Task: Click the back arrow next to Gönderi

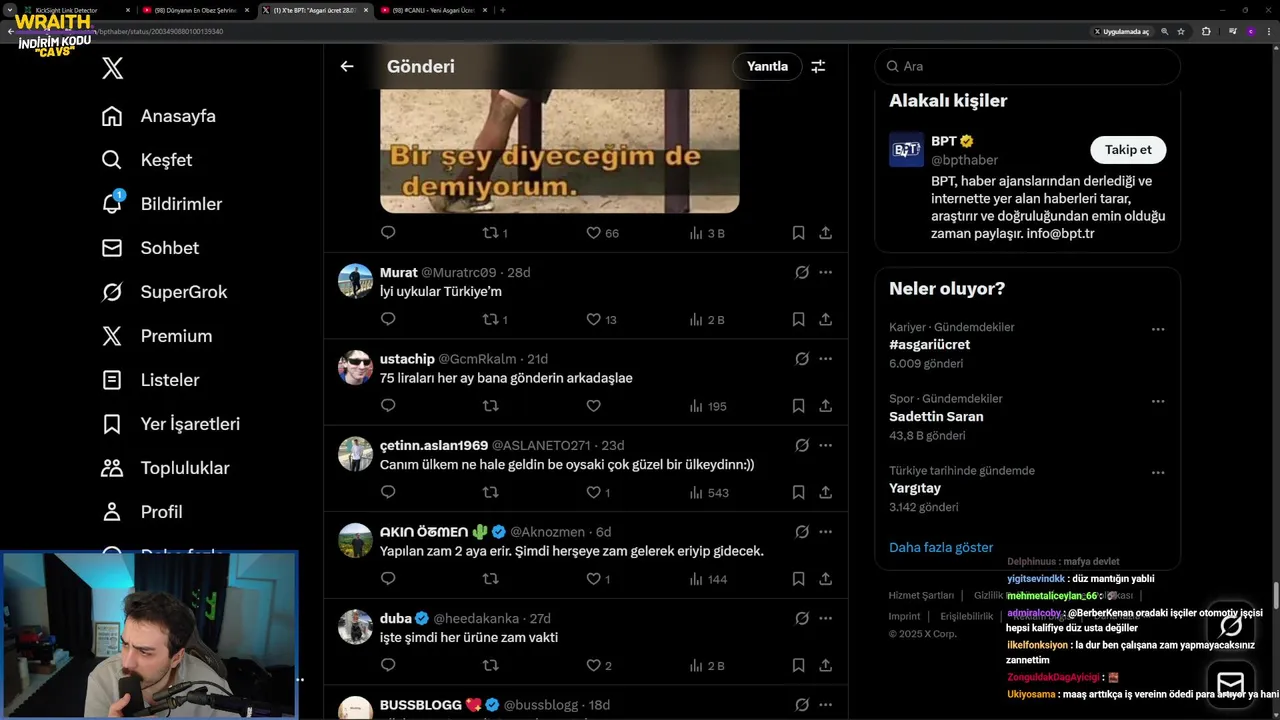Action: pos(347,66)
